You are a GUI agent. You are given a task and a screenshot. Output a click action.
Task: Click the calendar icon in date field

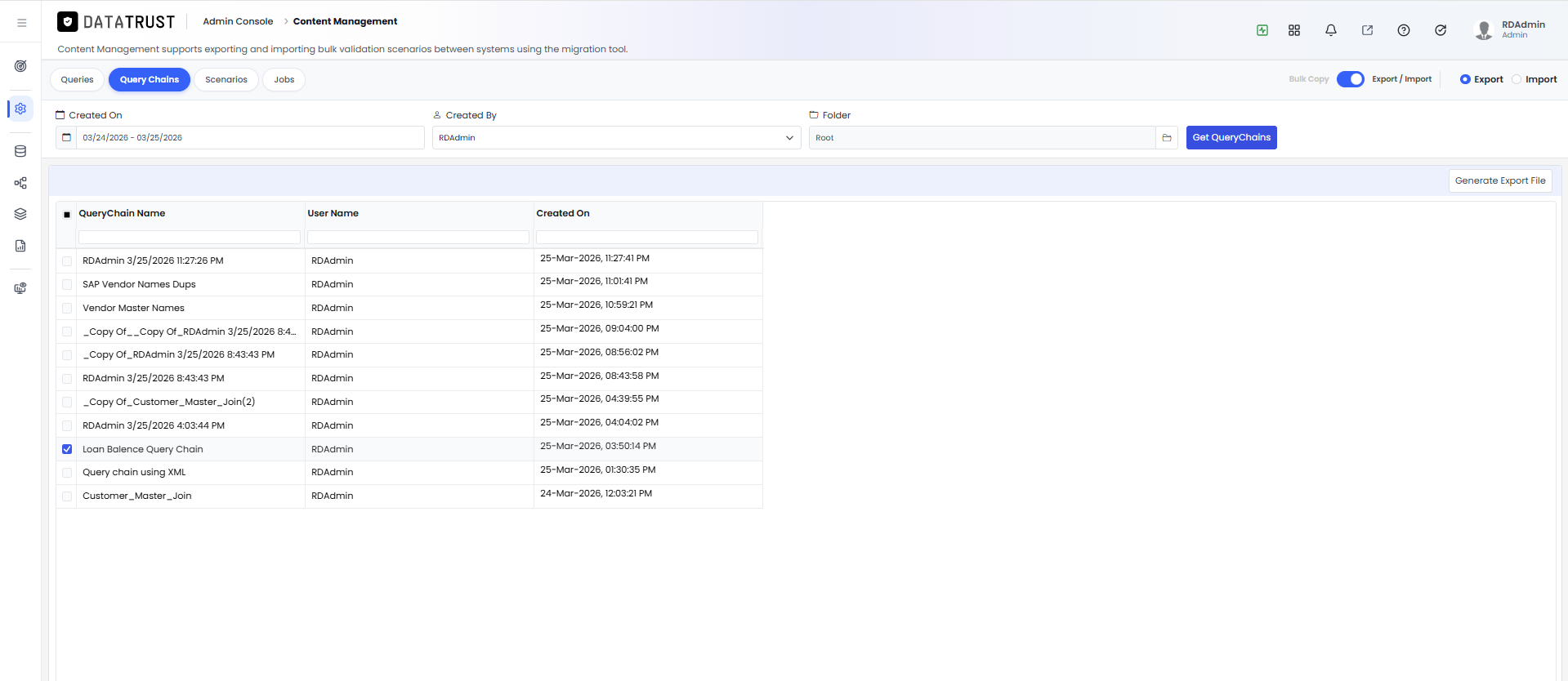(67, 138)
